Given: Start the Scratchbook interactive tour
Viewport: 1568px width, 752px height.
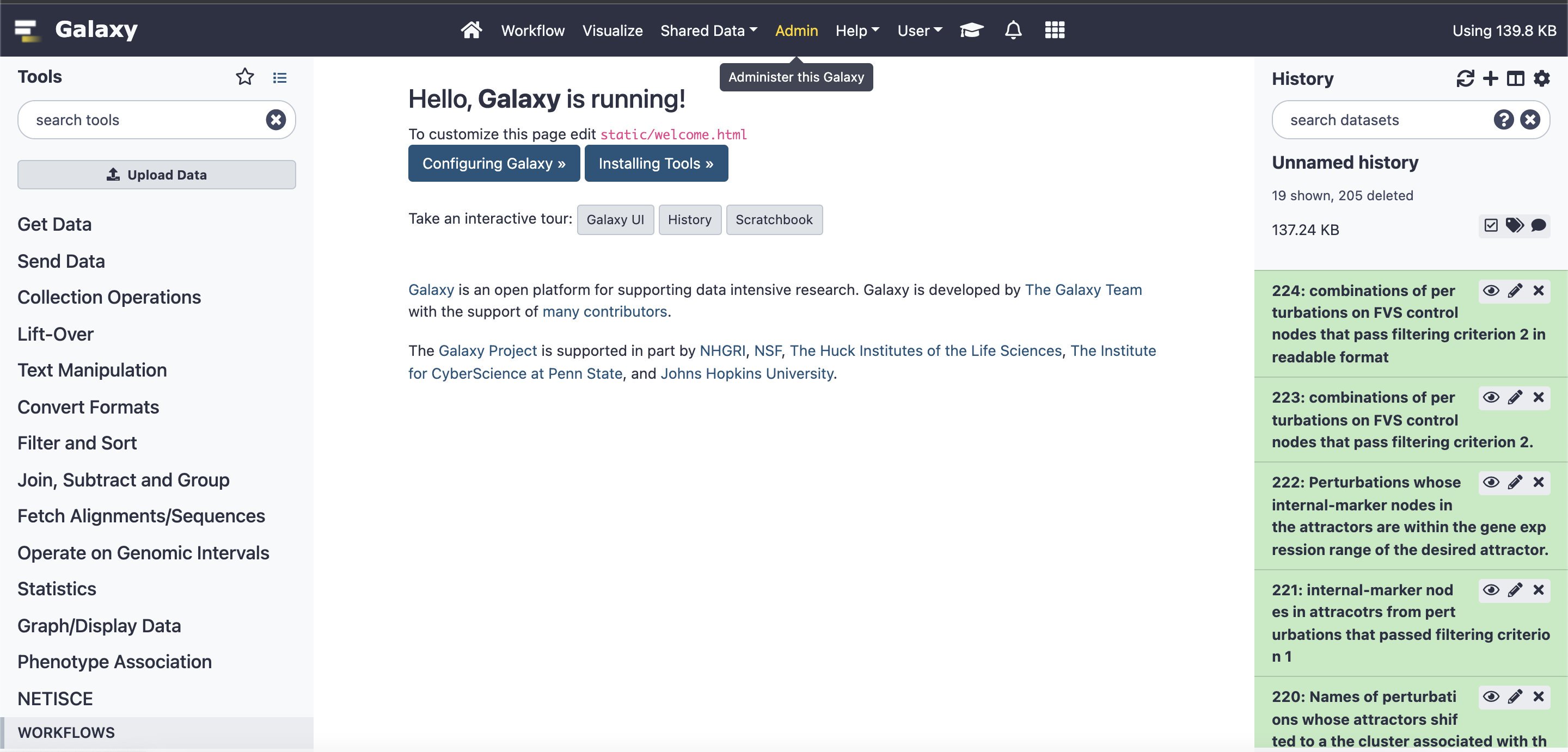Looking at the screenshot, I should click(x=774, y=220).
